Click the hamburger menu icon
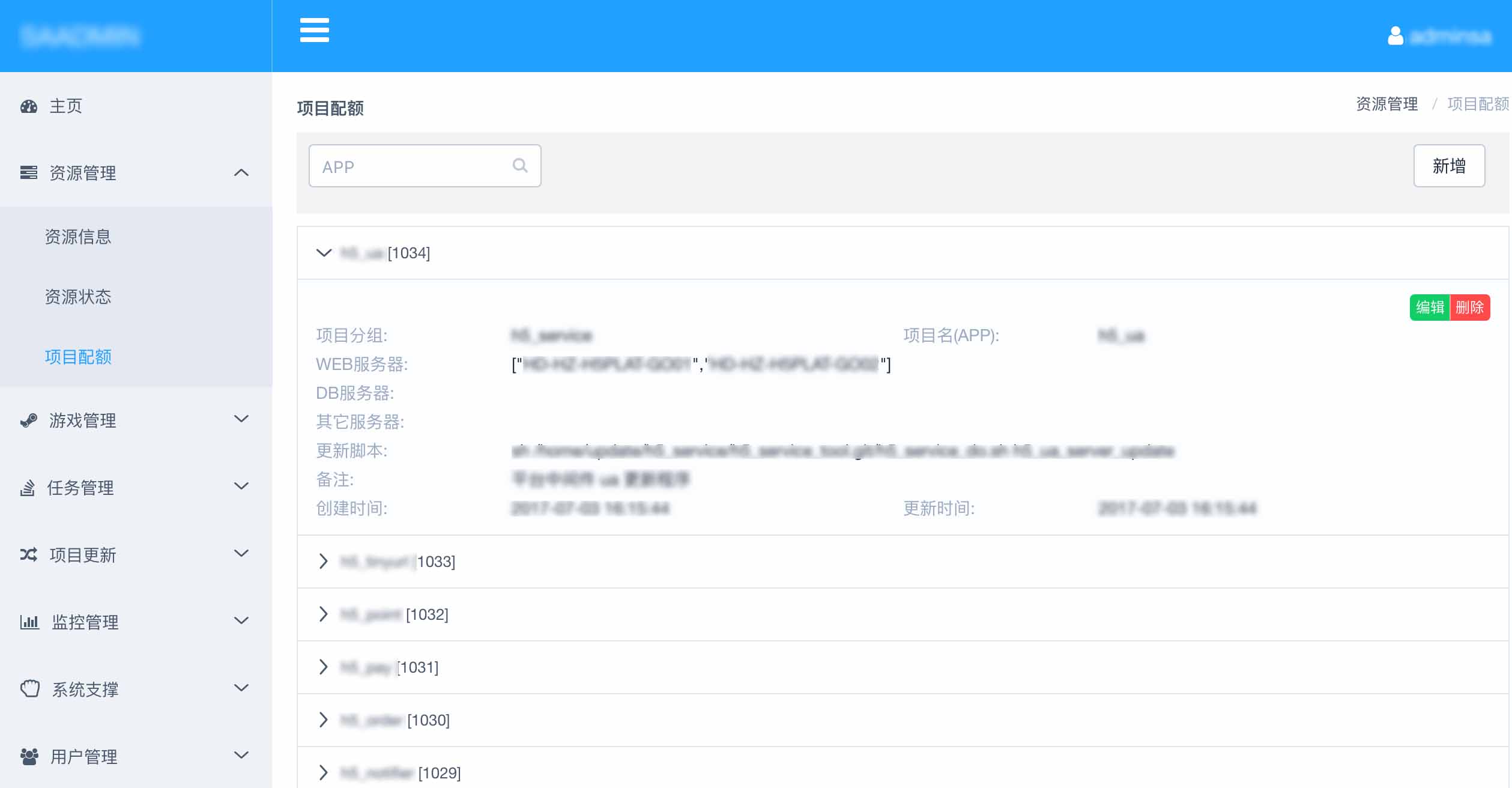Viewport: 1512px width, 788px height. [x=314, y=30]
